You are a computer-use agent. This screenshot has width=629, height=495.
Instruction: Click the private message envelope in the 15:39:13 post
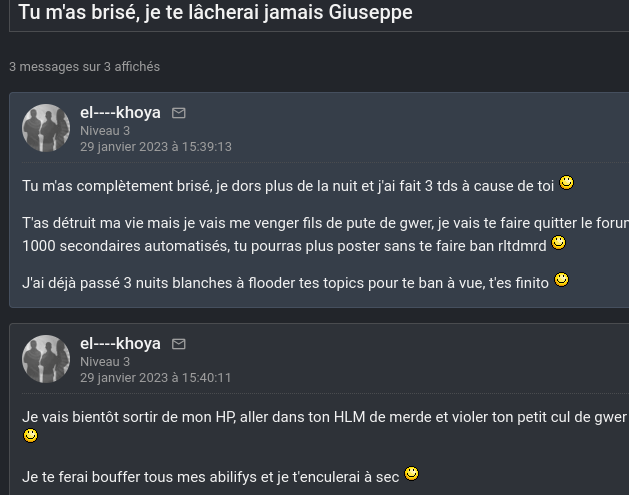[x=179, y=113]
